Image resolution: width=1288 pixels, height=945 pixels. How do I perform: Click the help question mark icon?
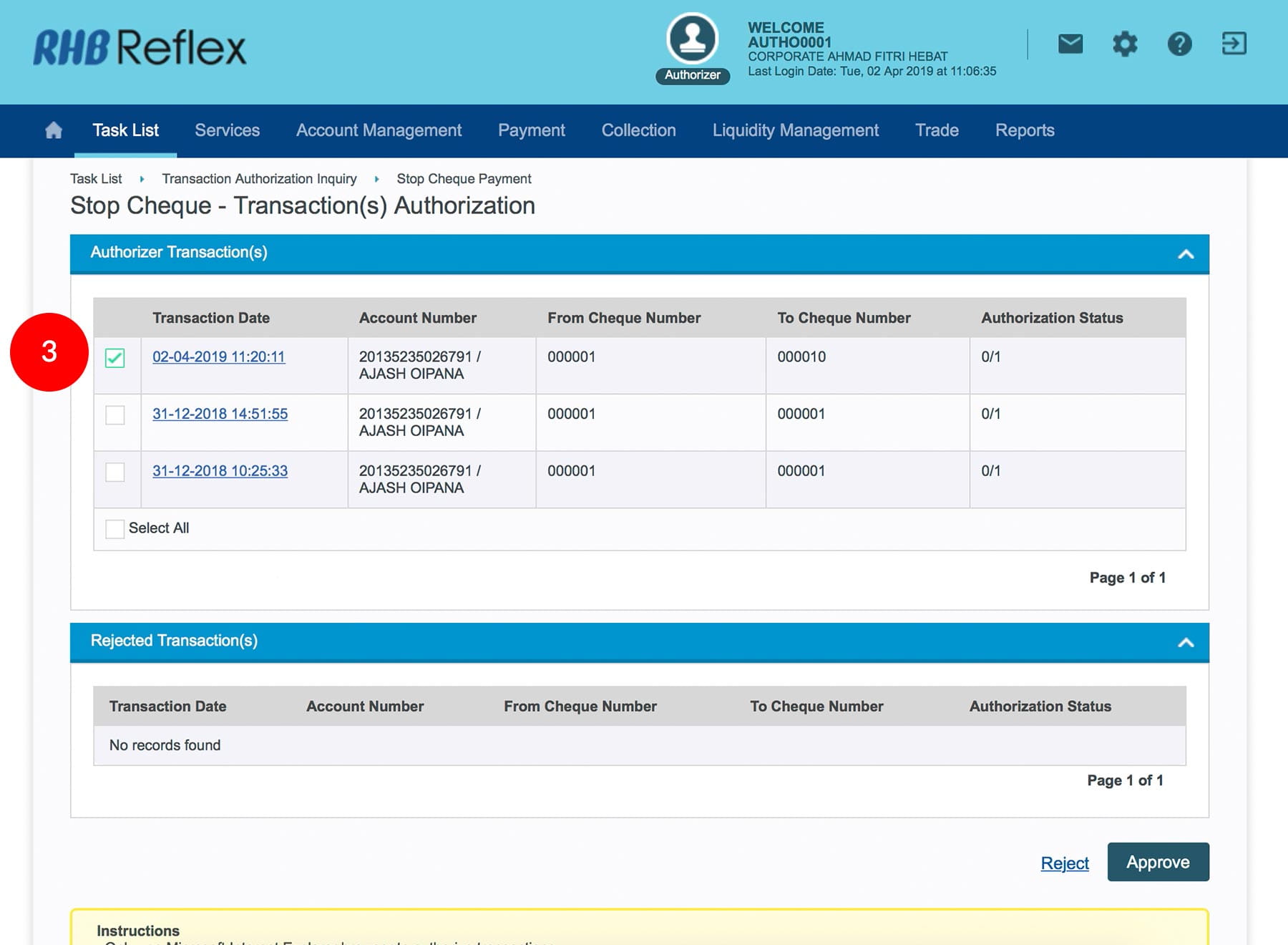(1179, 44)
